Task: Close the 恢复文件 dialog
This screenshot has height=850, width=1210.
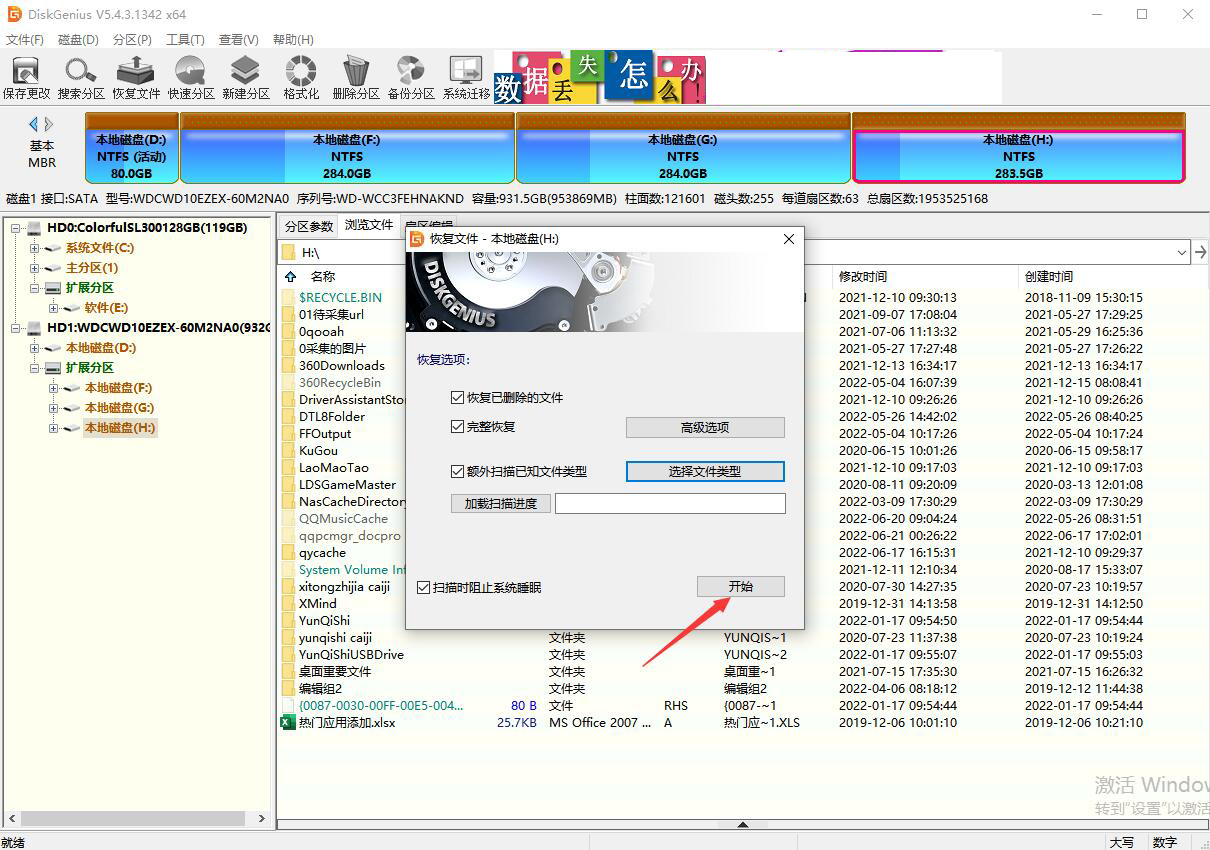Action: click(788, 239)
